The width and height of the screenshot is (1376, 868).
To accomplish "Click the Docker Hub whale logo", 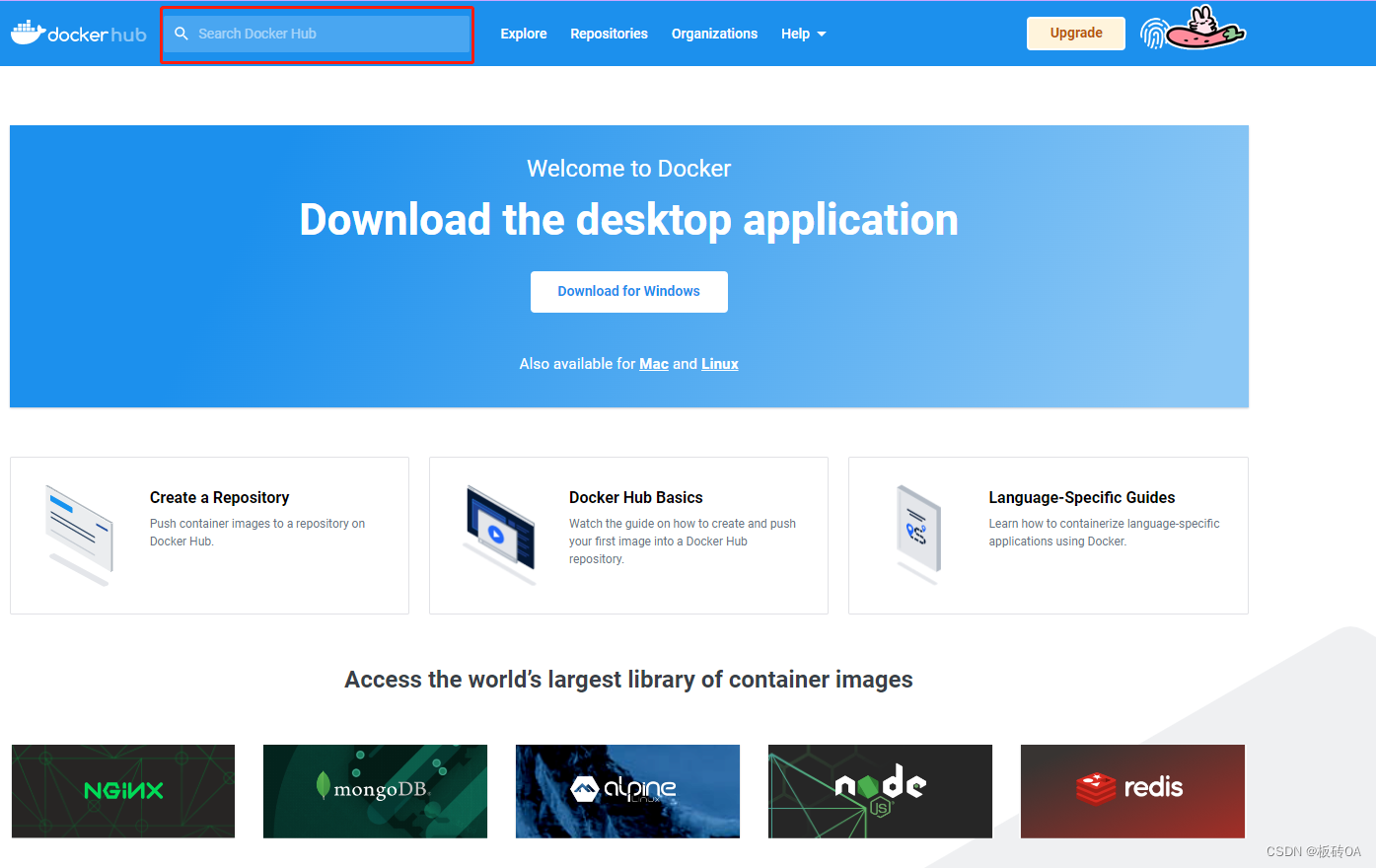I will [79, 34].
